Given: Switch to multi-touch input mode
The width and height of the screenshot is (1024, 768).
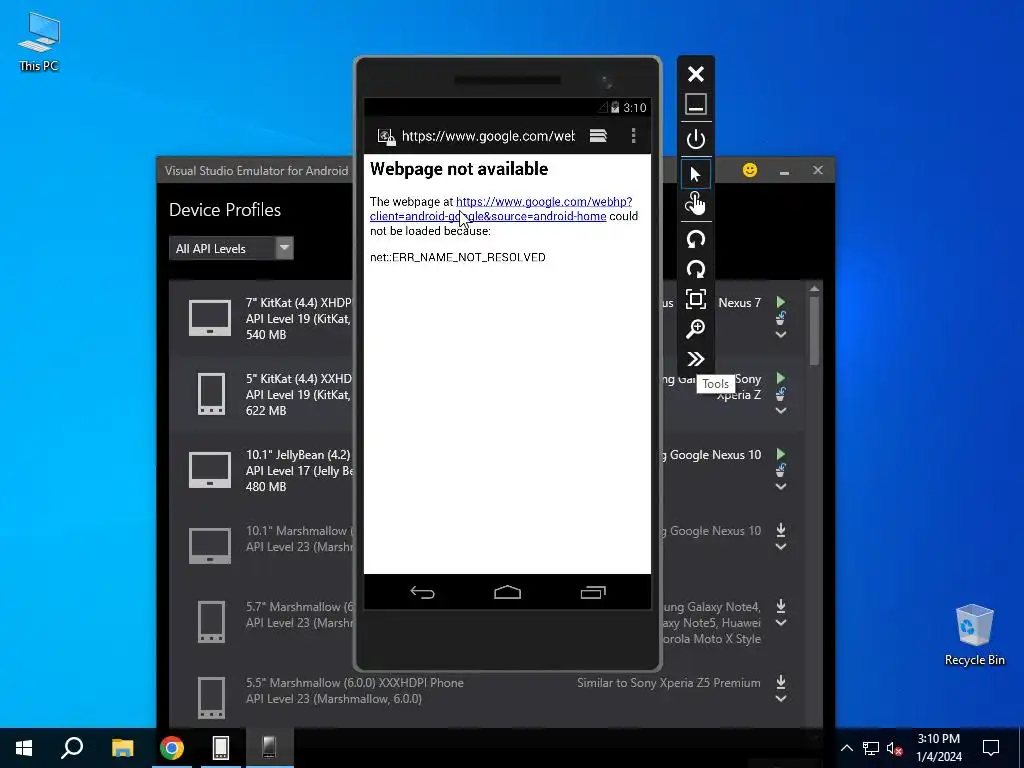Looking at the screenshot, I should (x=696, y=204).
